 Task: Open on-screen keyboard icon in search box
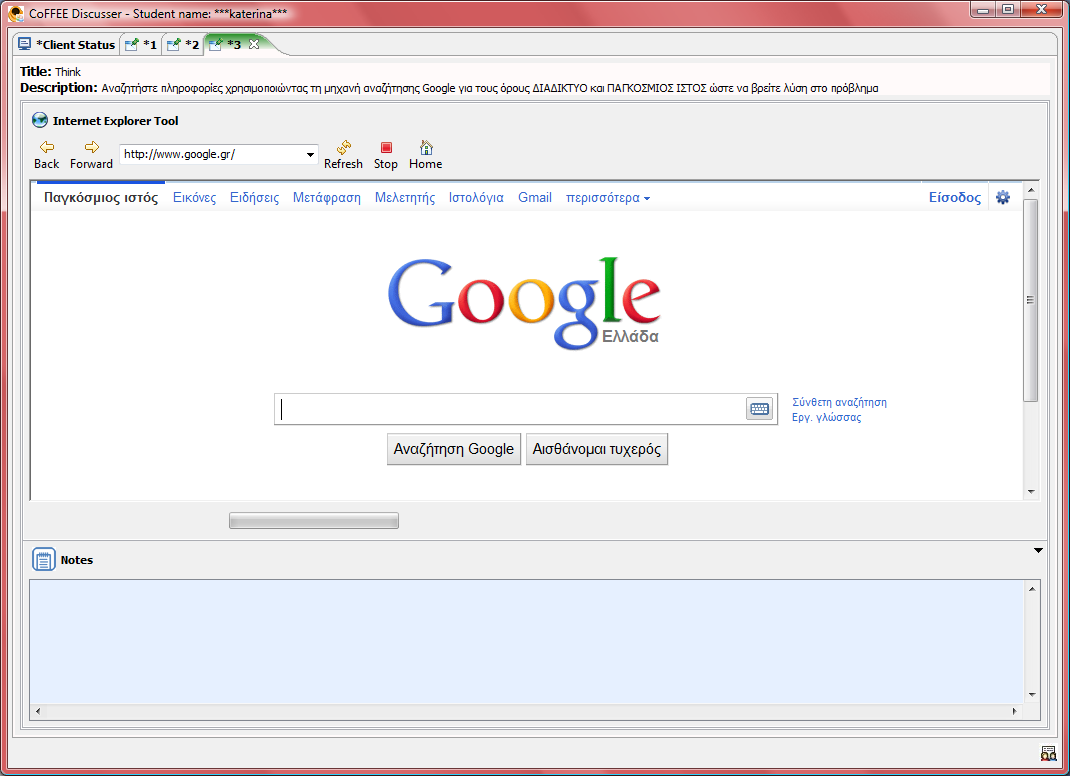tap(759, 409)
